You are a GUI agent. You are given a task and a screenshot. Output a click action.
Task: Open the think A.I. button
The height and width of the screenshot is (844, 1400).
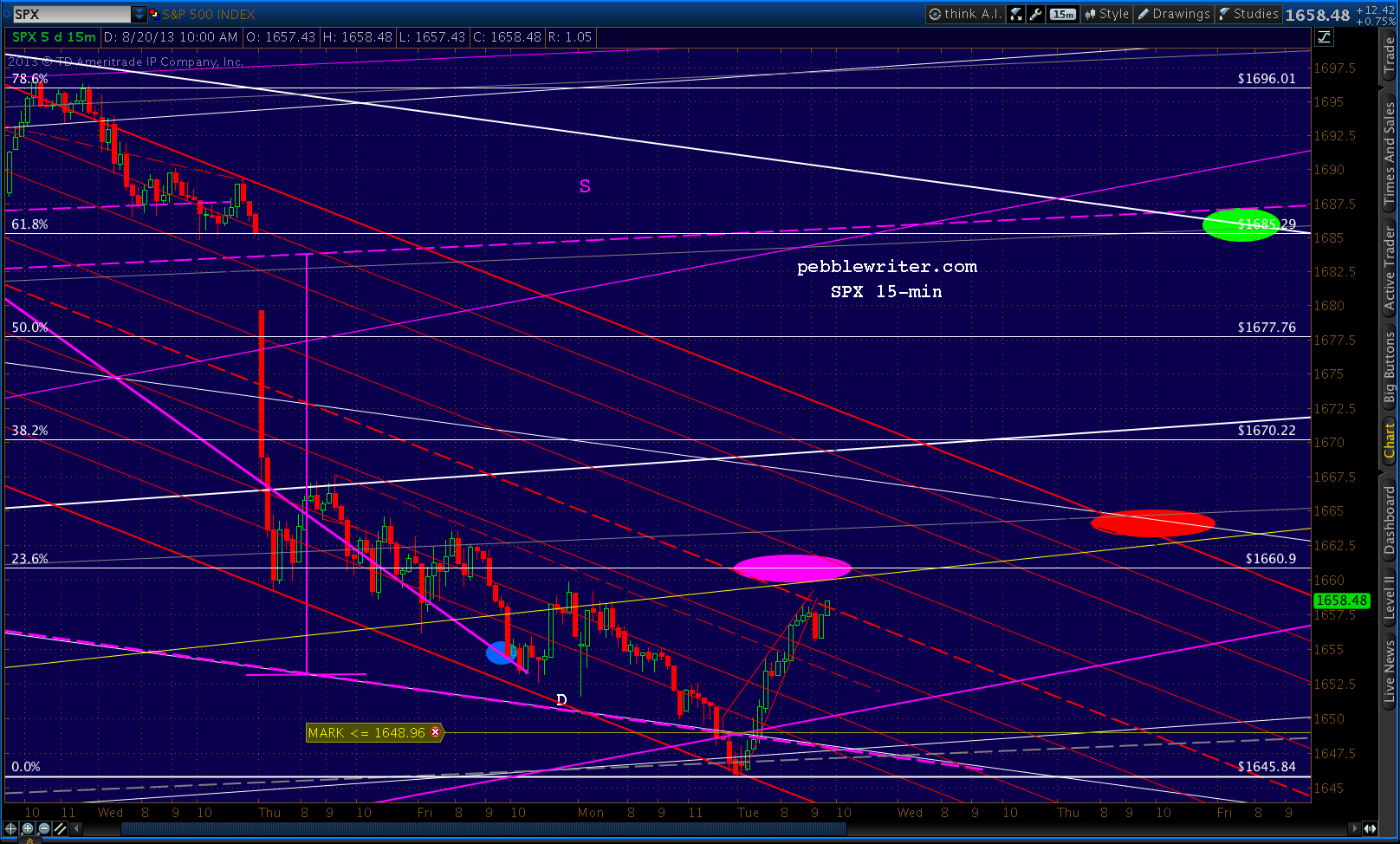point(965,14)
